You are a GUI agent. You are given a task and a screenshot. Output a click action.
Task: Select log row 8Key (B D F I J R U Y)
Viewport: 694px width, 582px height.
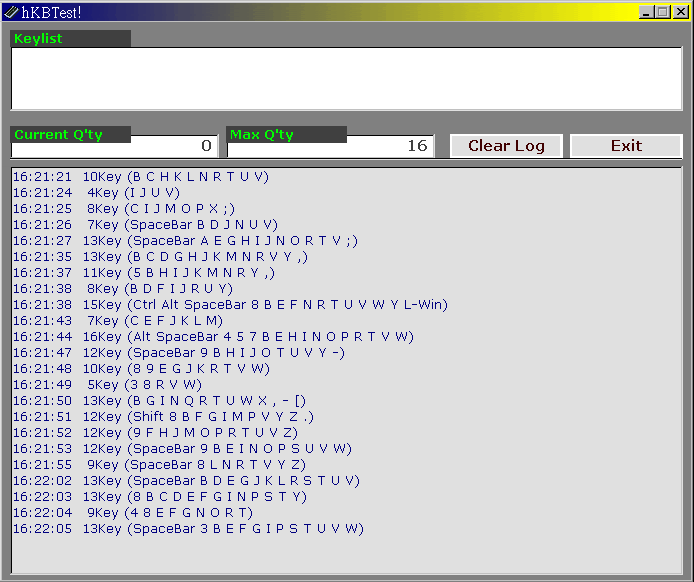(x=123, y=289)
